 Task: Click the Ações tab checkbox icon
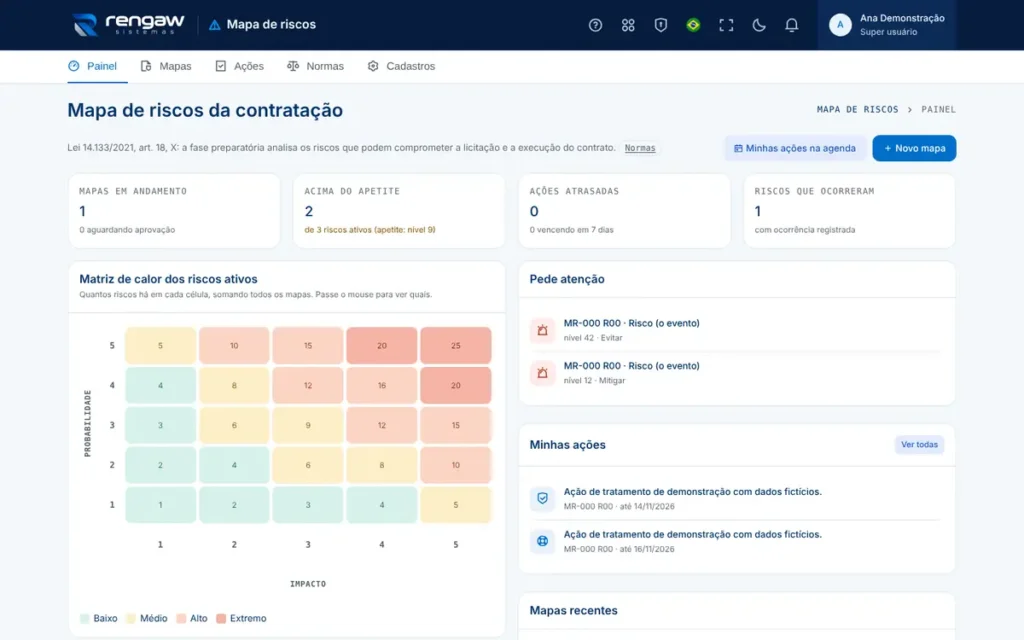coord(221,66)
